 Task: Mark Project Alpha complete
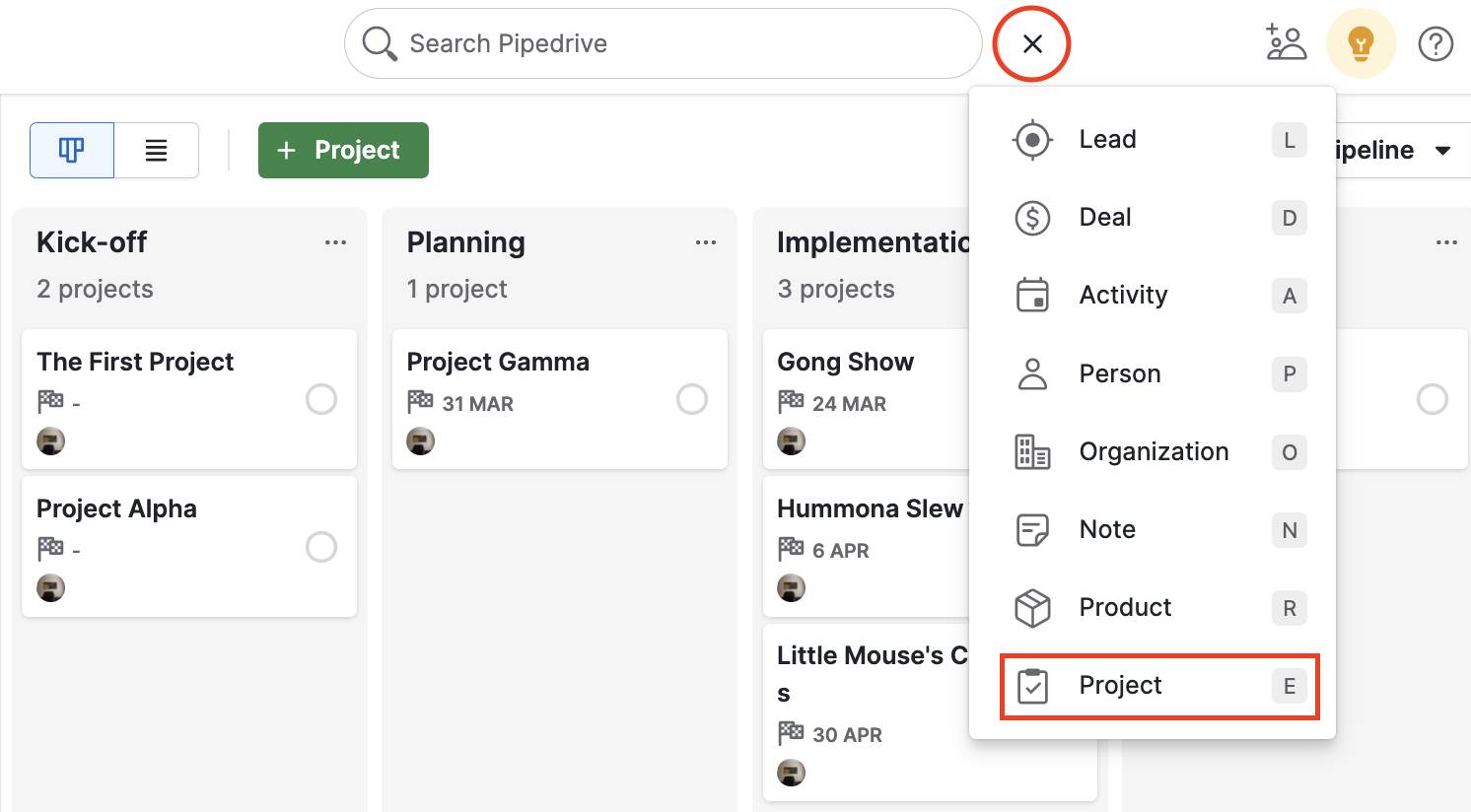click(x=321, y=547)
